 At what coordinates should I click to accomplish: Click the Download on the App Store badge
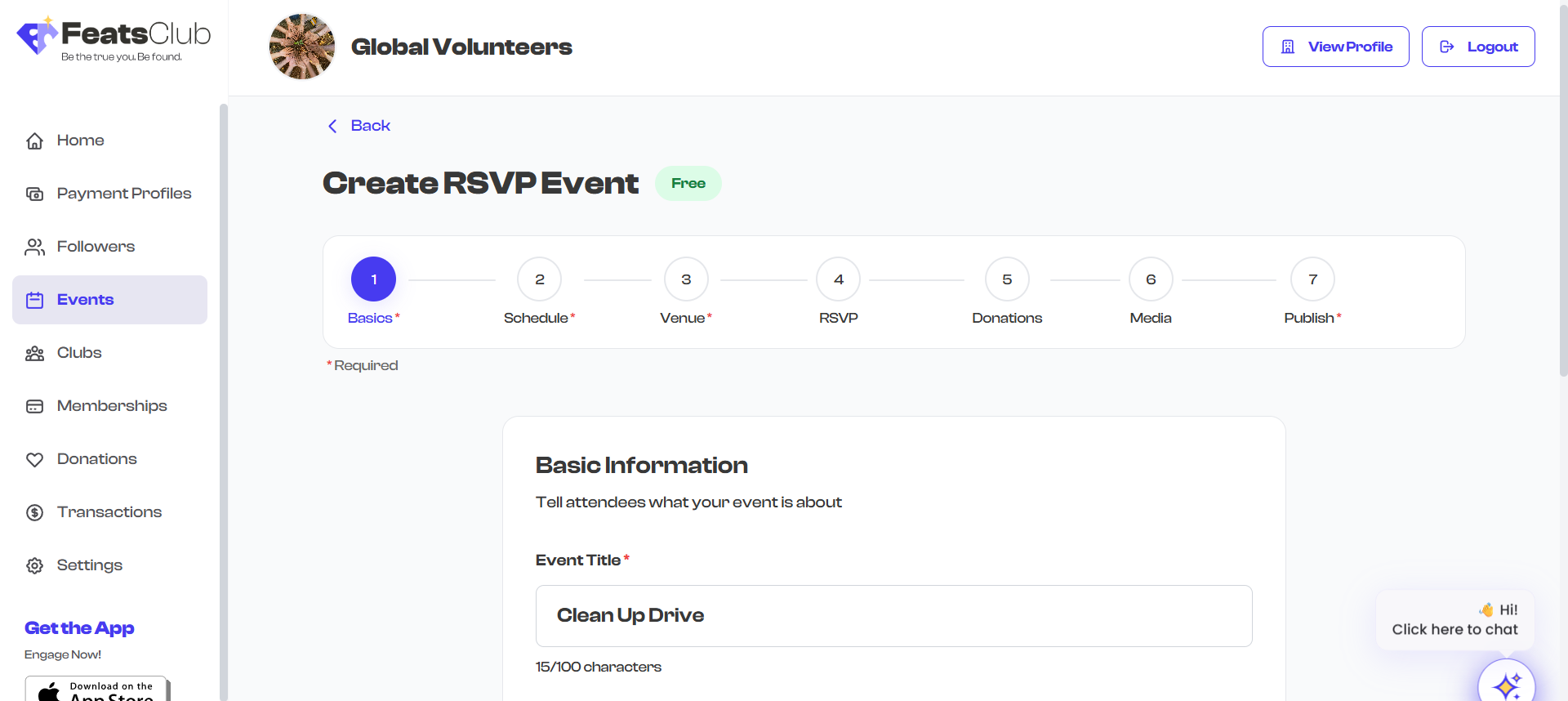coord(96,689)
